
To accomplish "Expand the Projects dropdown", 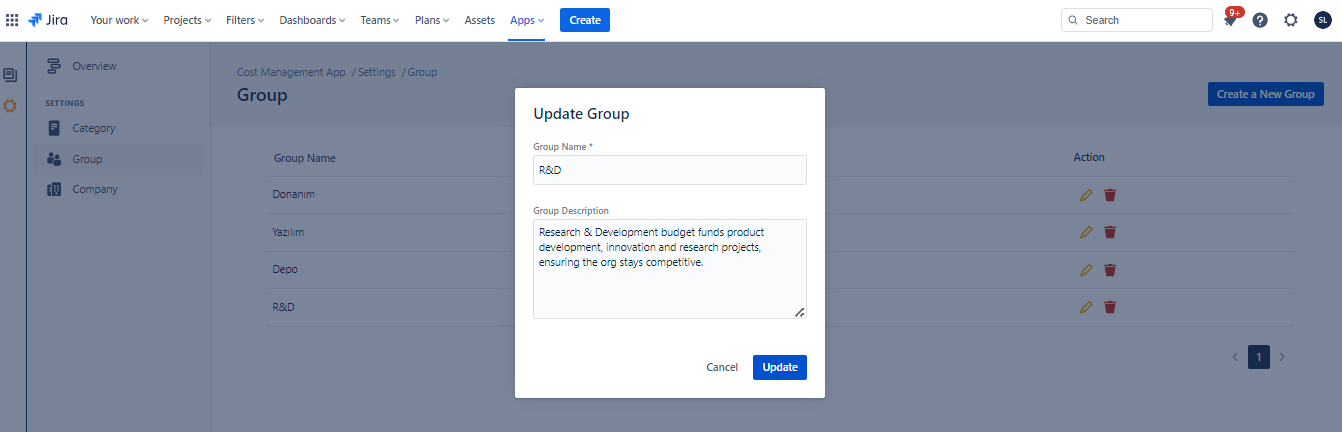I will 187,20.
